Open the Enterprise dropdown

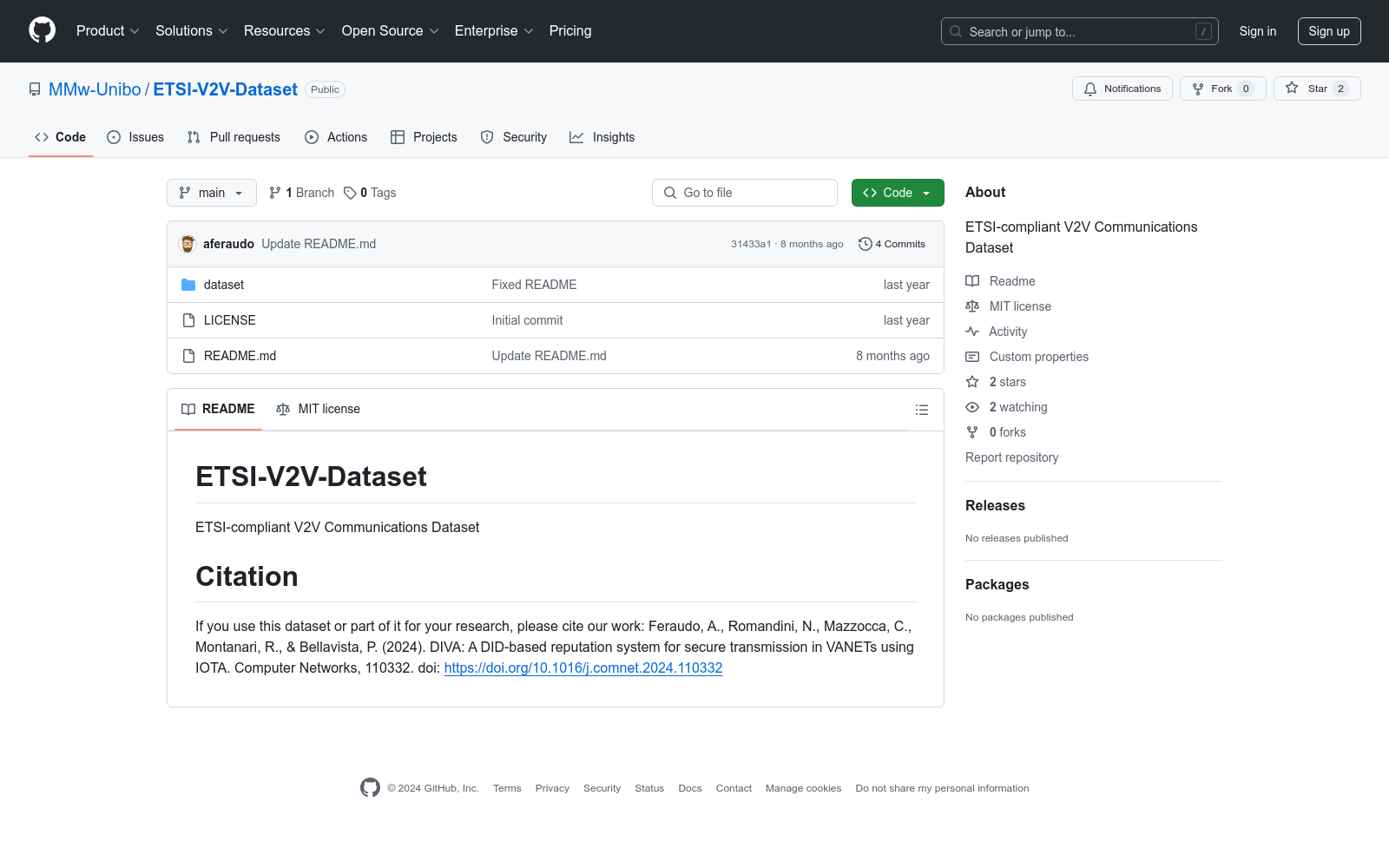pyautogui.click(x=494, y=31)
